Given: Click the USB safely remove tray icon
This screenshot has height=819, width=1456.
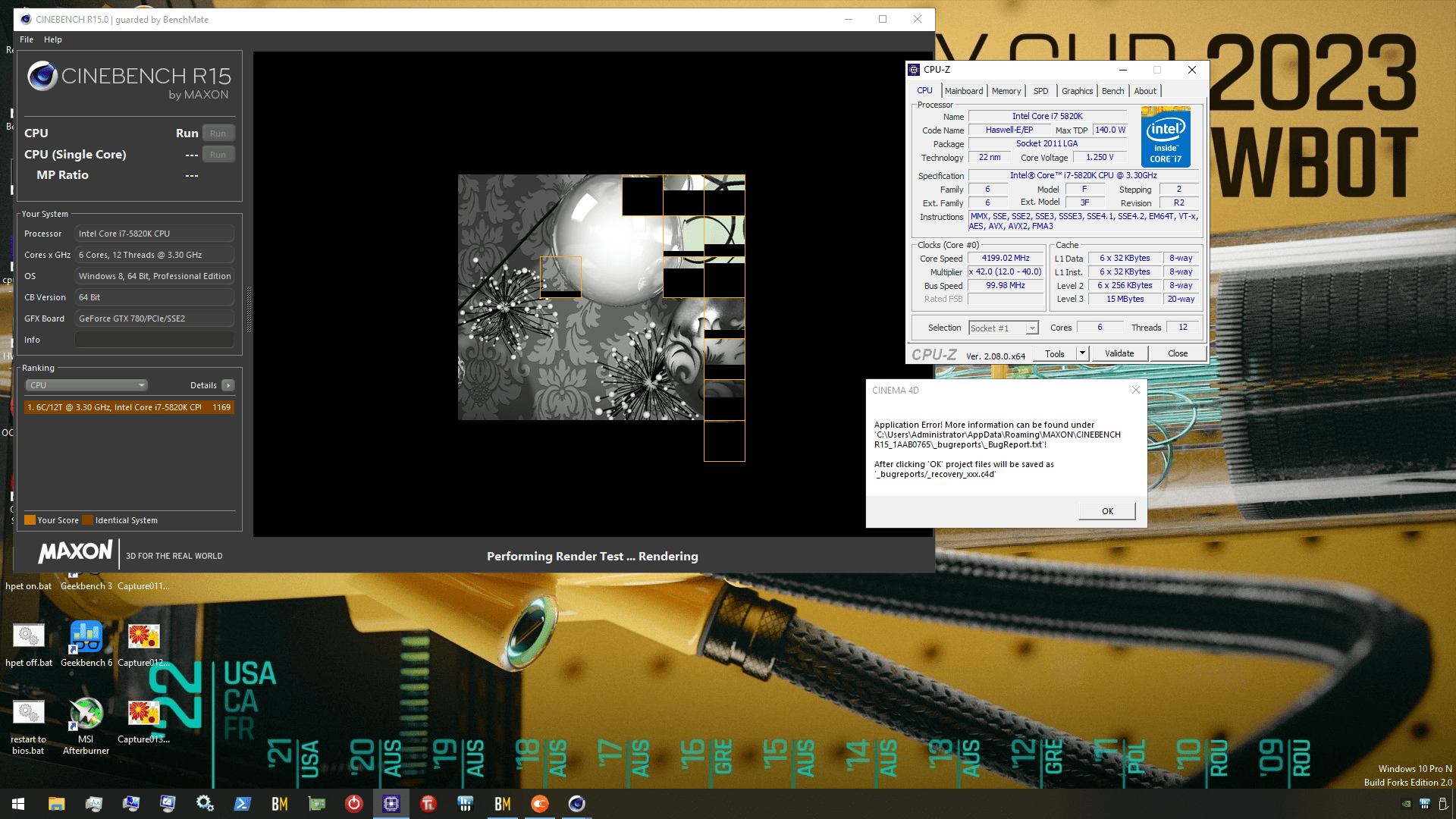Looking at the screenshot, I should [x=1443, y=804].
